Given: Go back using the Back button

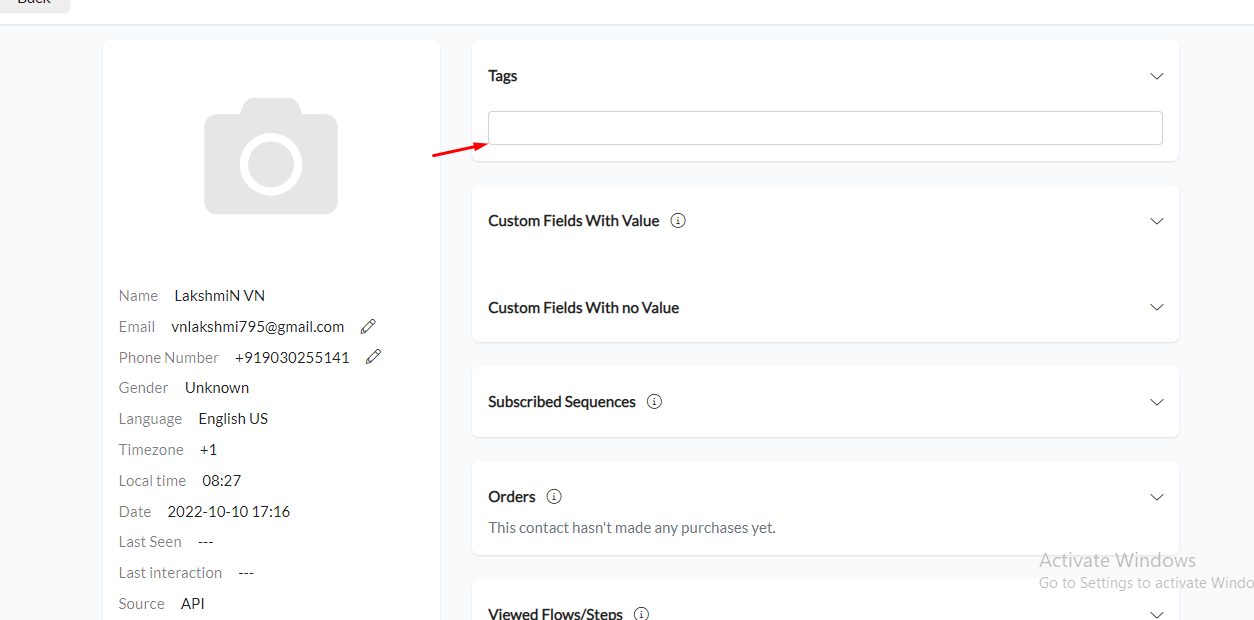Looking at the screenshot, I should (35, 4).
